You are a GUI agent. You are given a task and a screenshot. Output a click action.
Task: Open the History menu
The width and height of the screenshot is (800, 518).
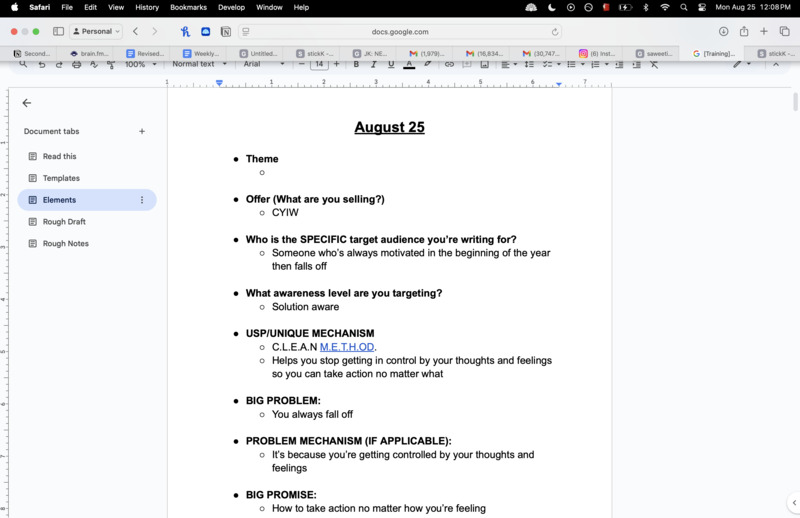pyautogui.click(x=147, y=7)
